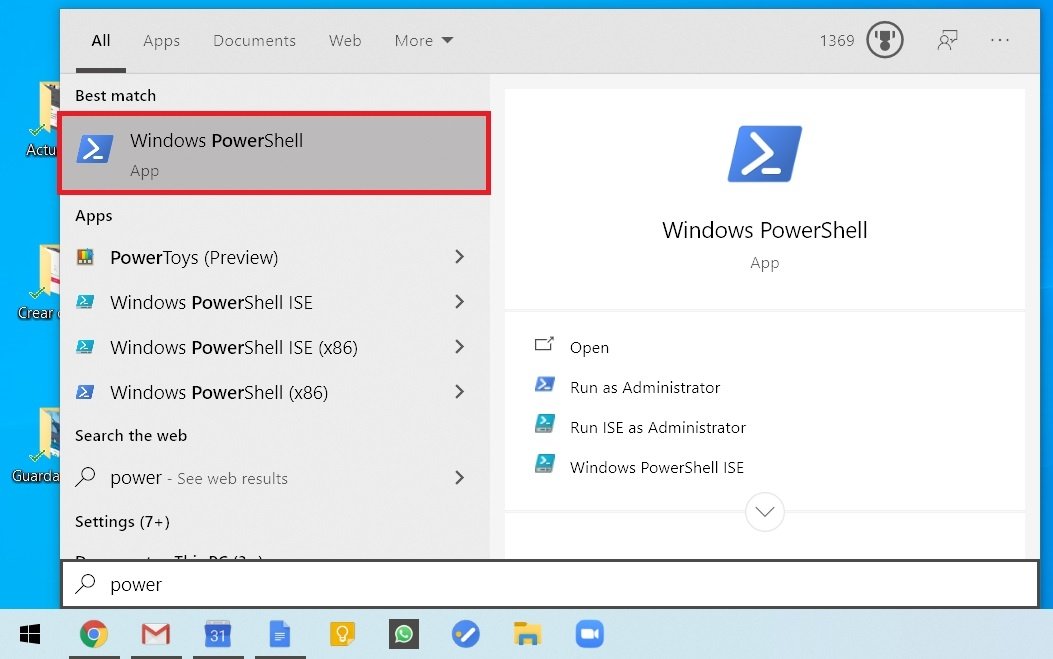Select Run as Administrator action

(x=645, y=388)
